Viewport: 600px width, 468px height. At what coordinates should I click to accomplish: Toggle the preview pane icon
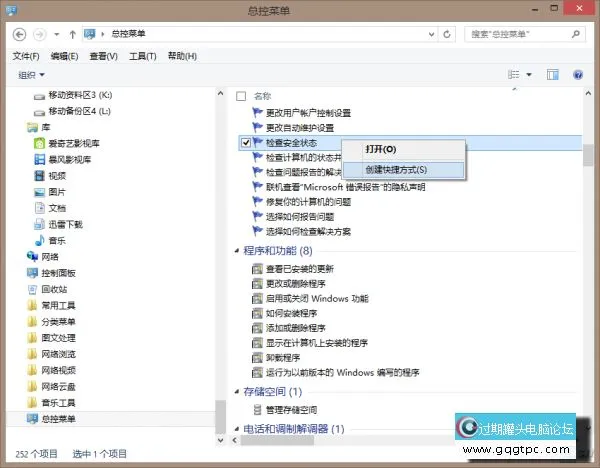(553, 75)
